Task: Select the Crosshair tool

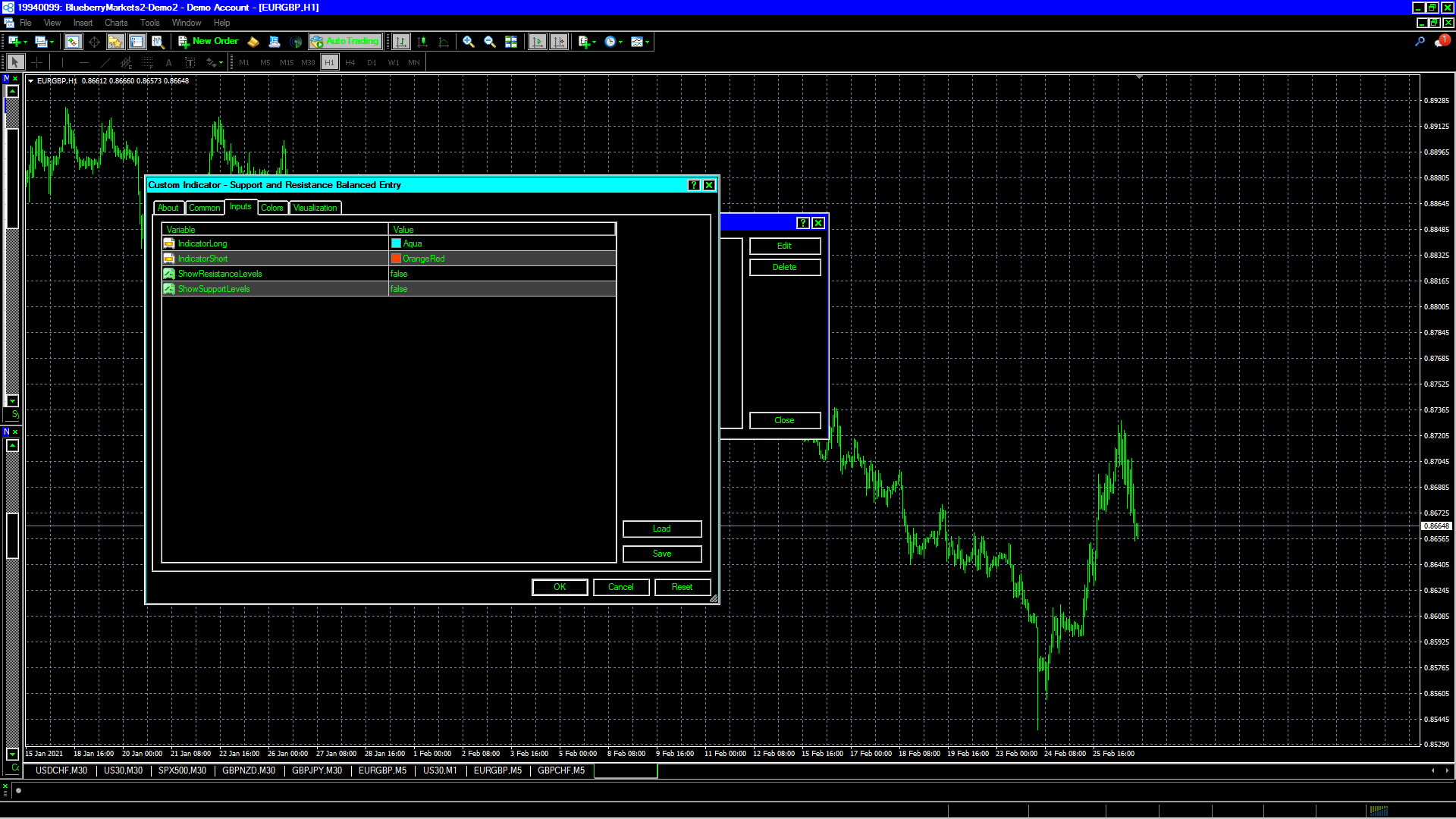Action: click(x=36, y=62)
